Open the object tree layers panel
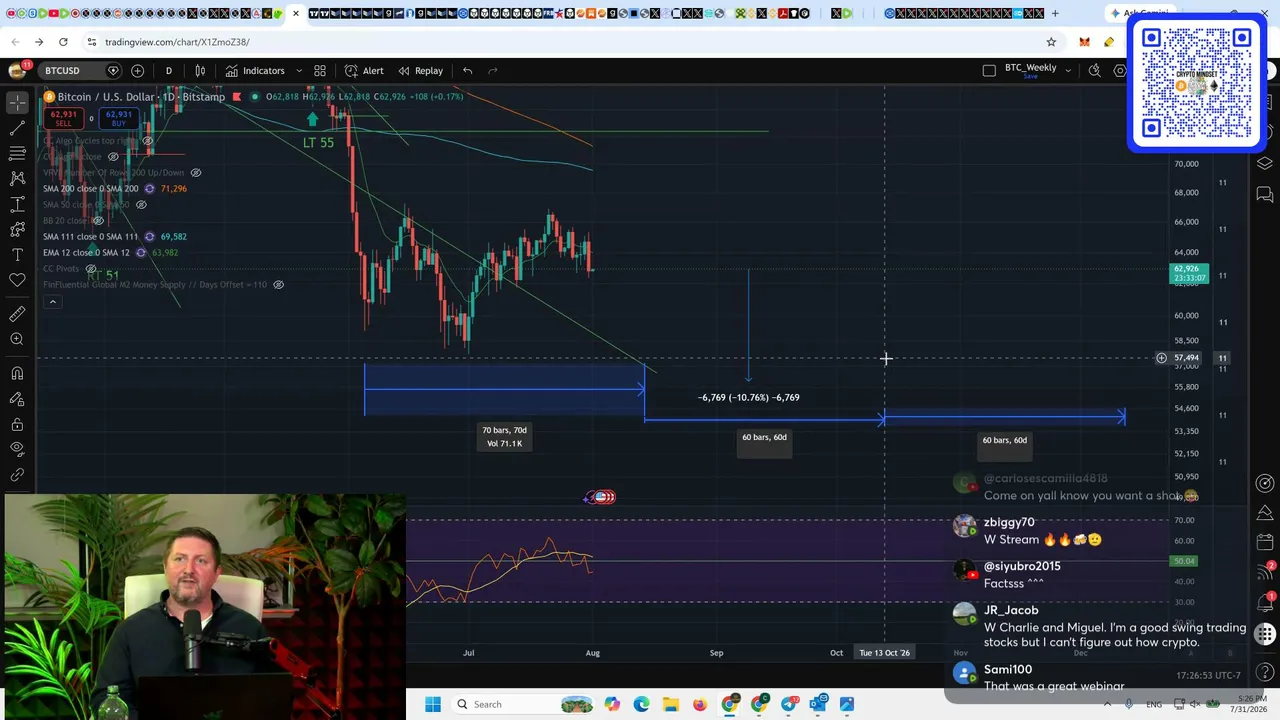This screenshot has width=1280, height=720. [x=1265, y=163]
